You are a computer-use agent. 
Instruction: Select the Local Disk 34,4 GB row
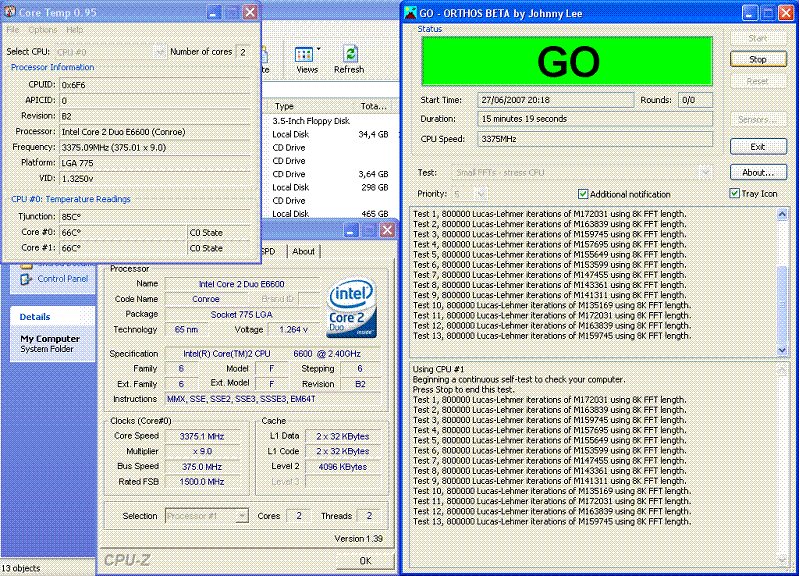(x=331, y=134)
